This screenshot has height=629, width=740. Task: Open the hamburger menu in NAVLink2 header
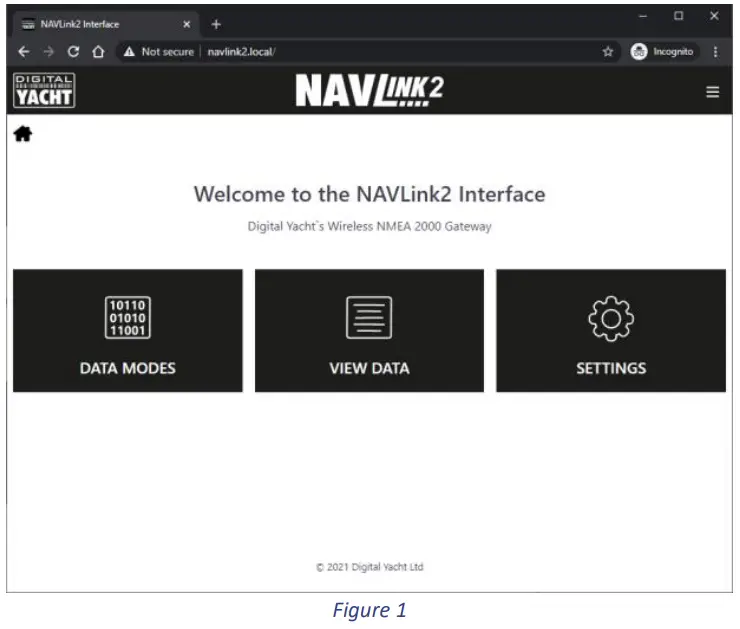click(713, 92)
